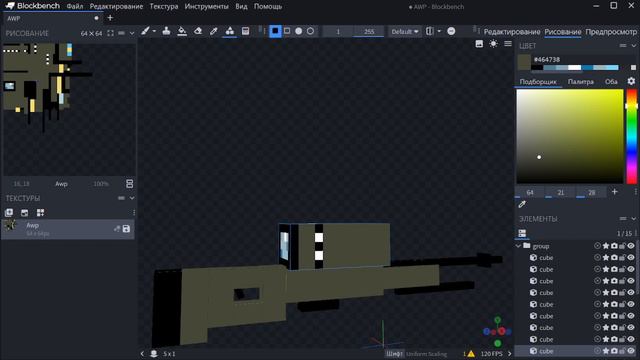Open the Вид menu
The width and height of the screenshot is (640, 360).
(241, 7)
